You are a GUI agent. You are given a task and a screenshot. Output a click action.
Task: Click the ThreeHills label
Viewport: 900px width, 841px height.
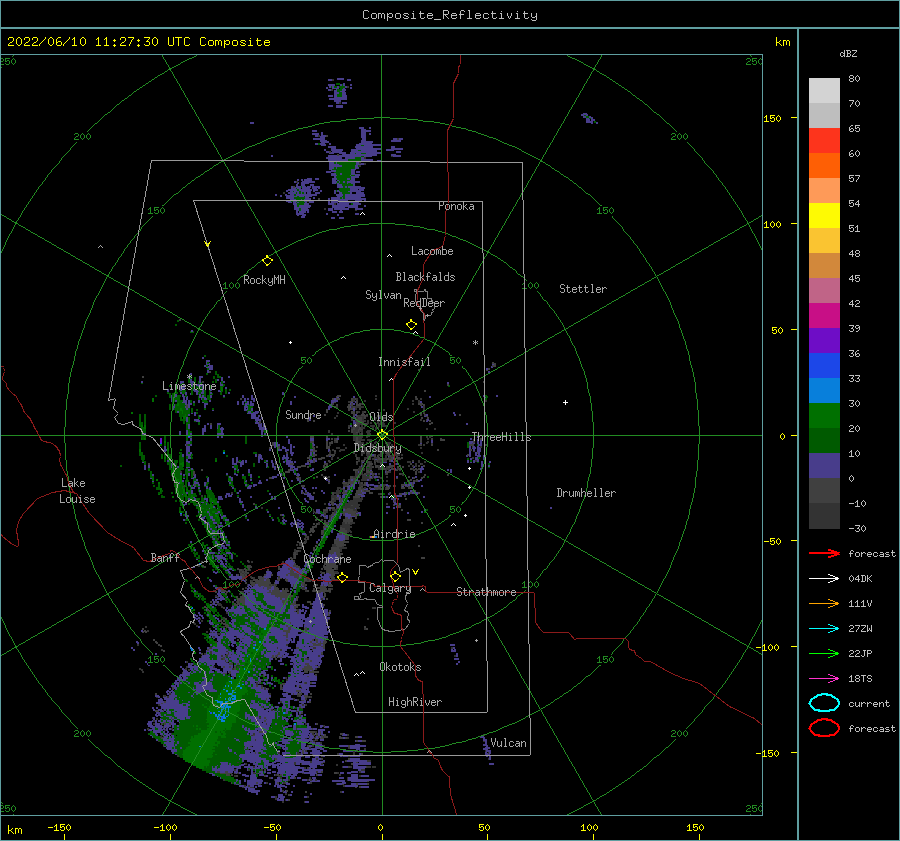(x=501, y=437)
